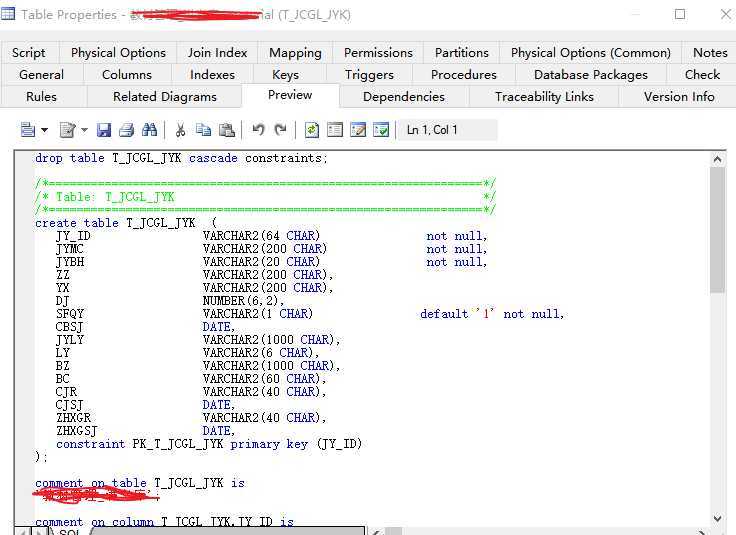Image resolution: width=736 pixels, height=535 pixels.
Task: Switch to the Keys tab
Action: coord(285,75)
